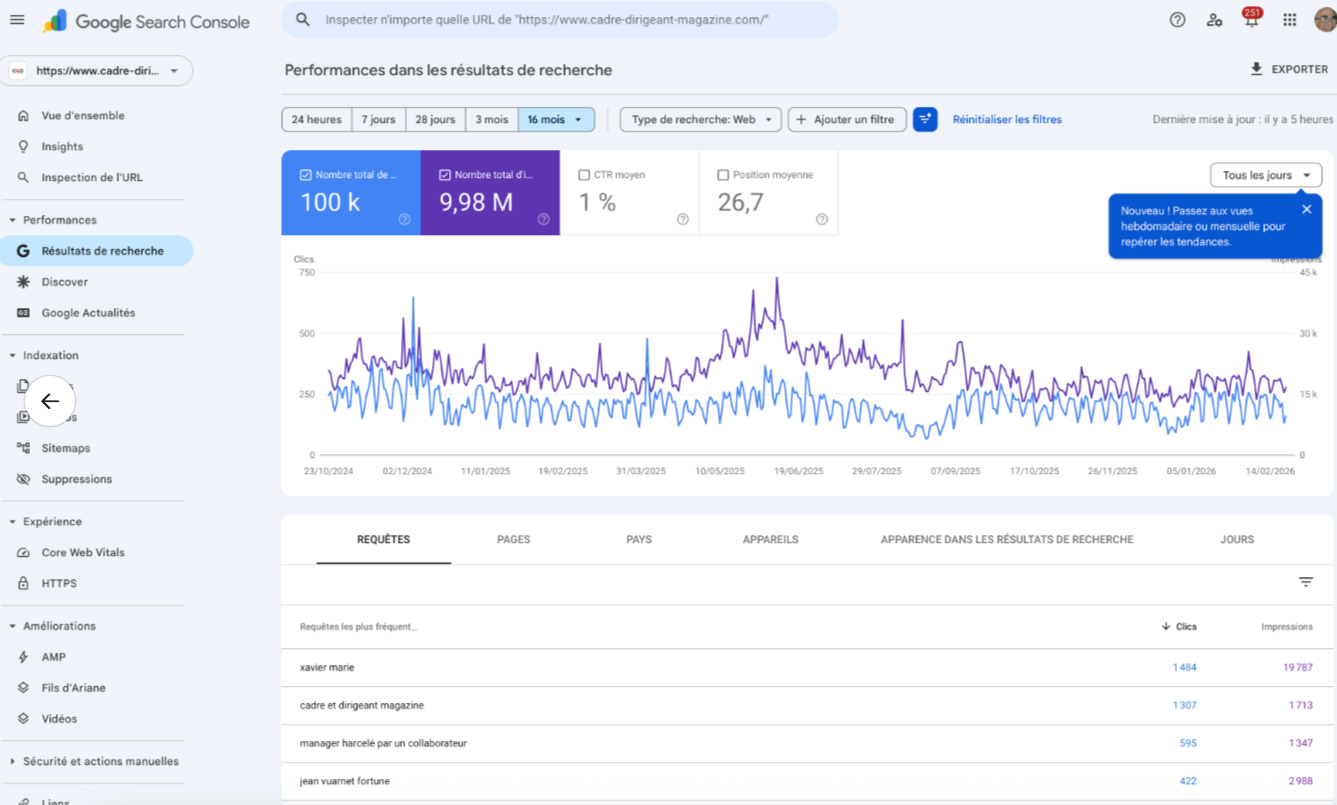Click help icon on impressions card
Viewport: 1337px width, 805px height.
coord(543,219)
